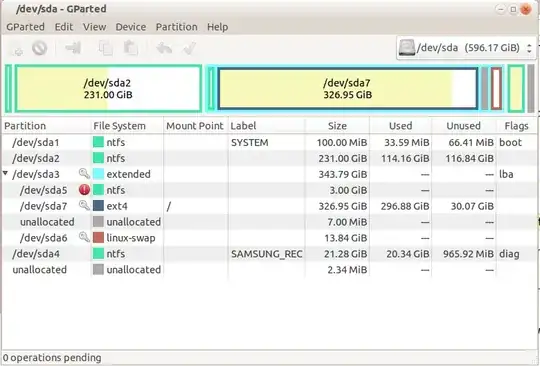Screen dimensions: 540x366
Task: Select the /dev/sda7 row
Action: 269,206
